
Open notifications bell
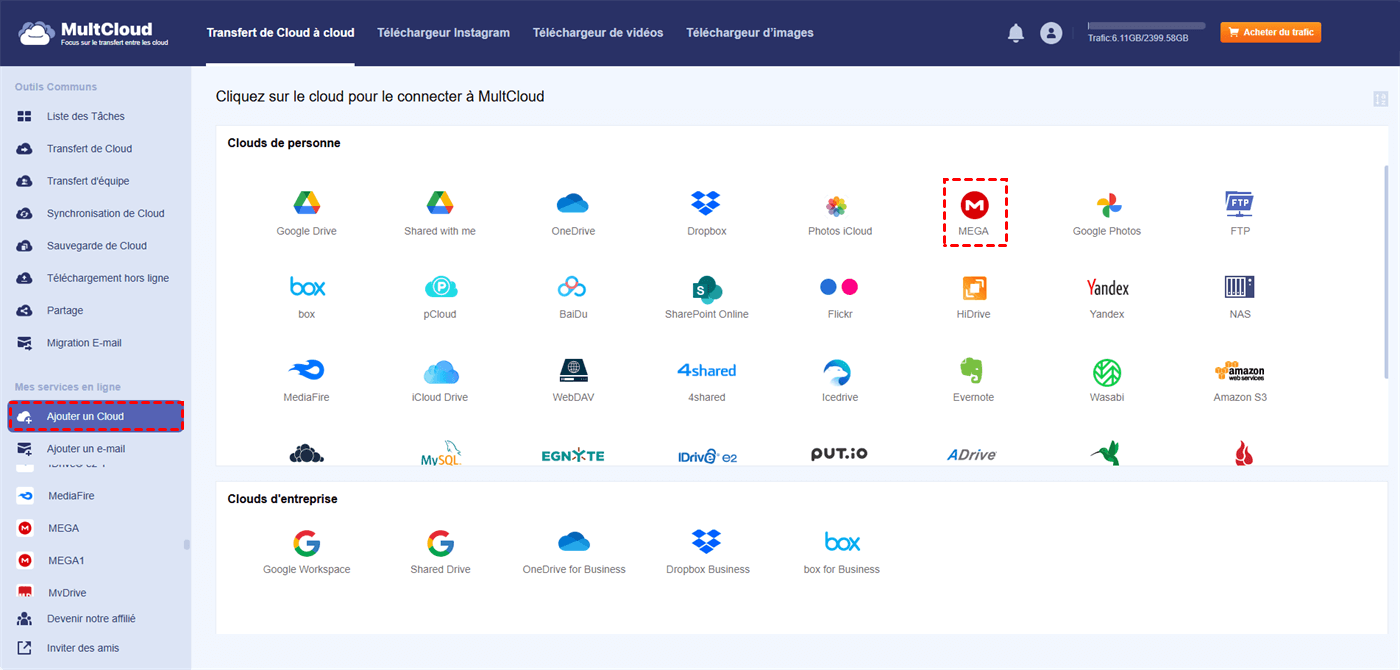(x=1016, y=33)
